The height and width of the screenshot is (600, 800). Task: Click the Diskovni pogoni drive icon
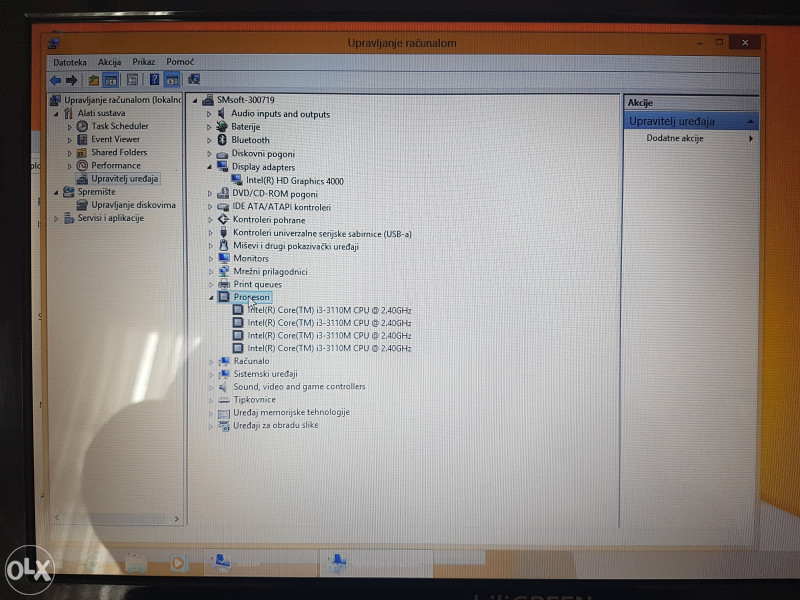222,154
